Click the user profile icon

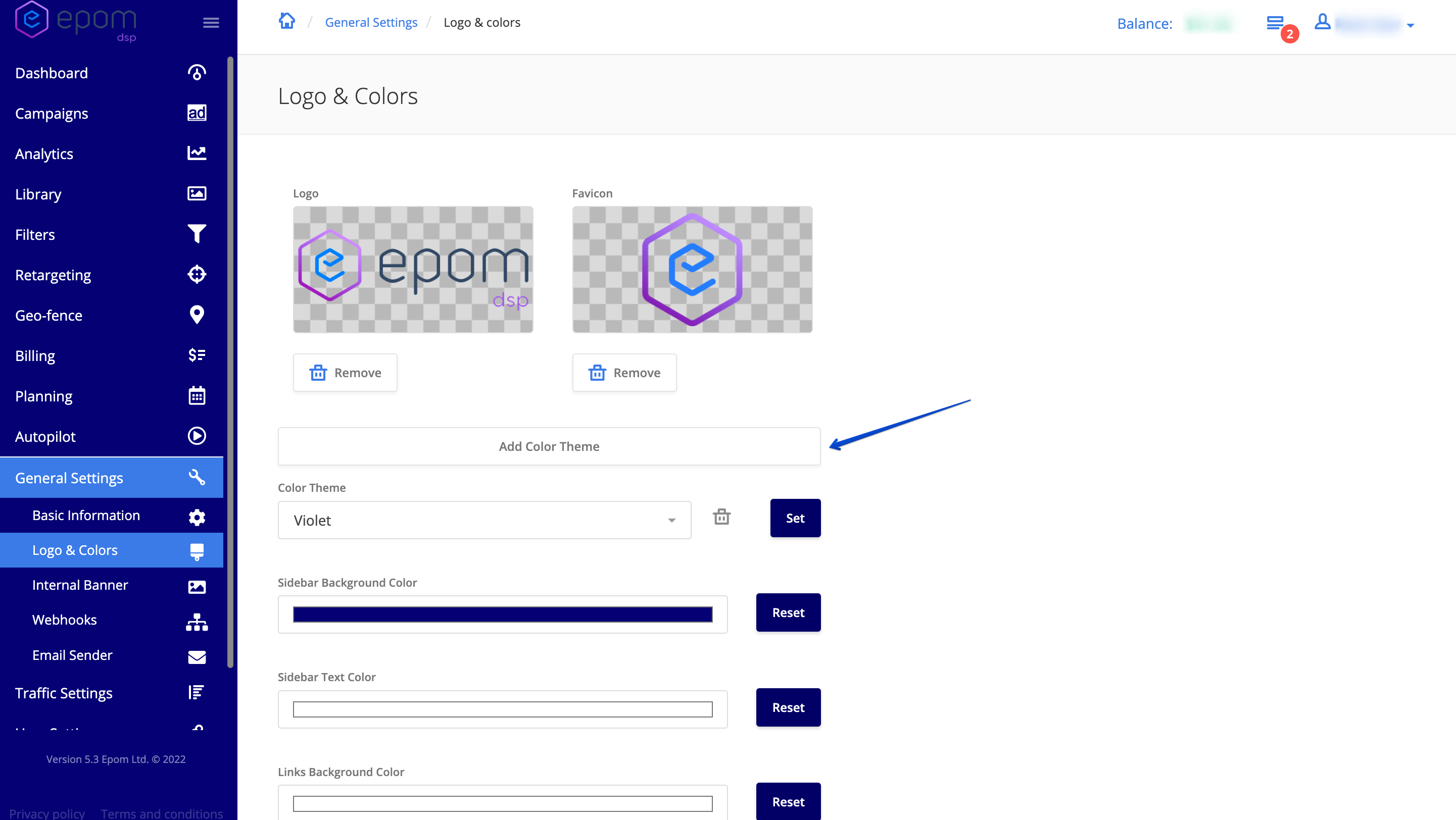(x=1322, y=23)
